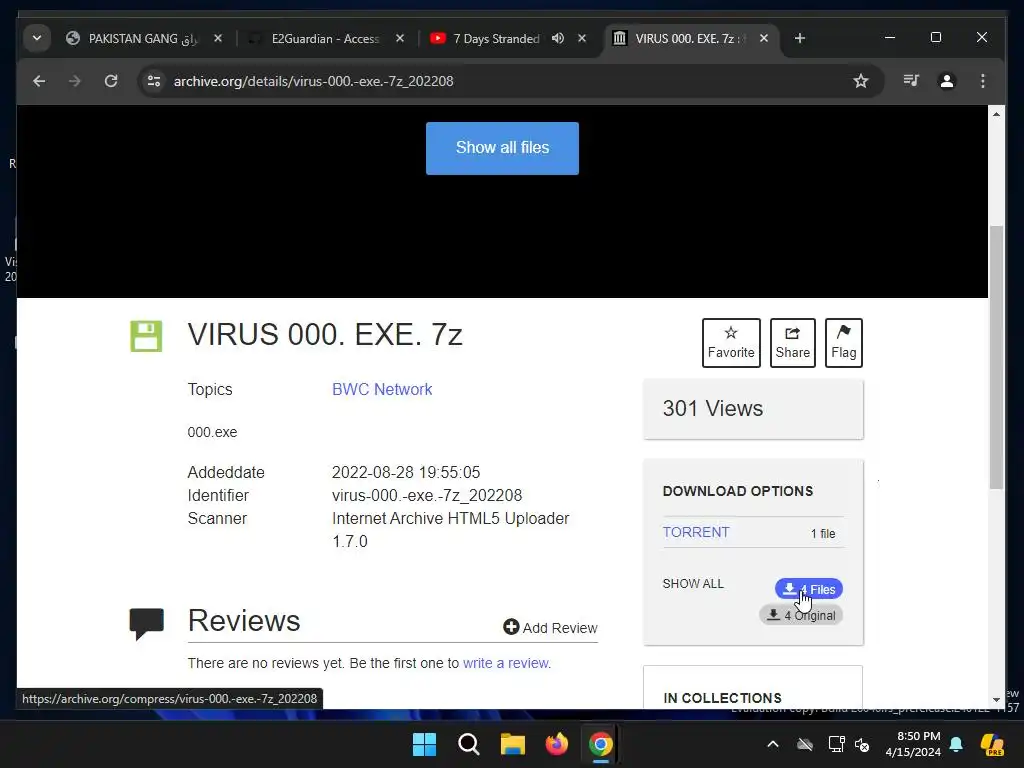Screen dimensions: 1024x768
Task: Open the BWC Network topic link
Action: [x=382, y=389]
